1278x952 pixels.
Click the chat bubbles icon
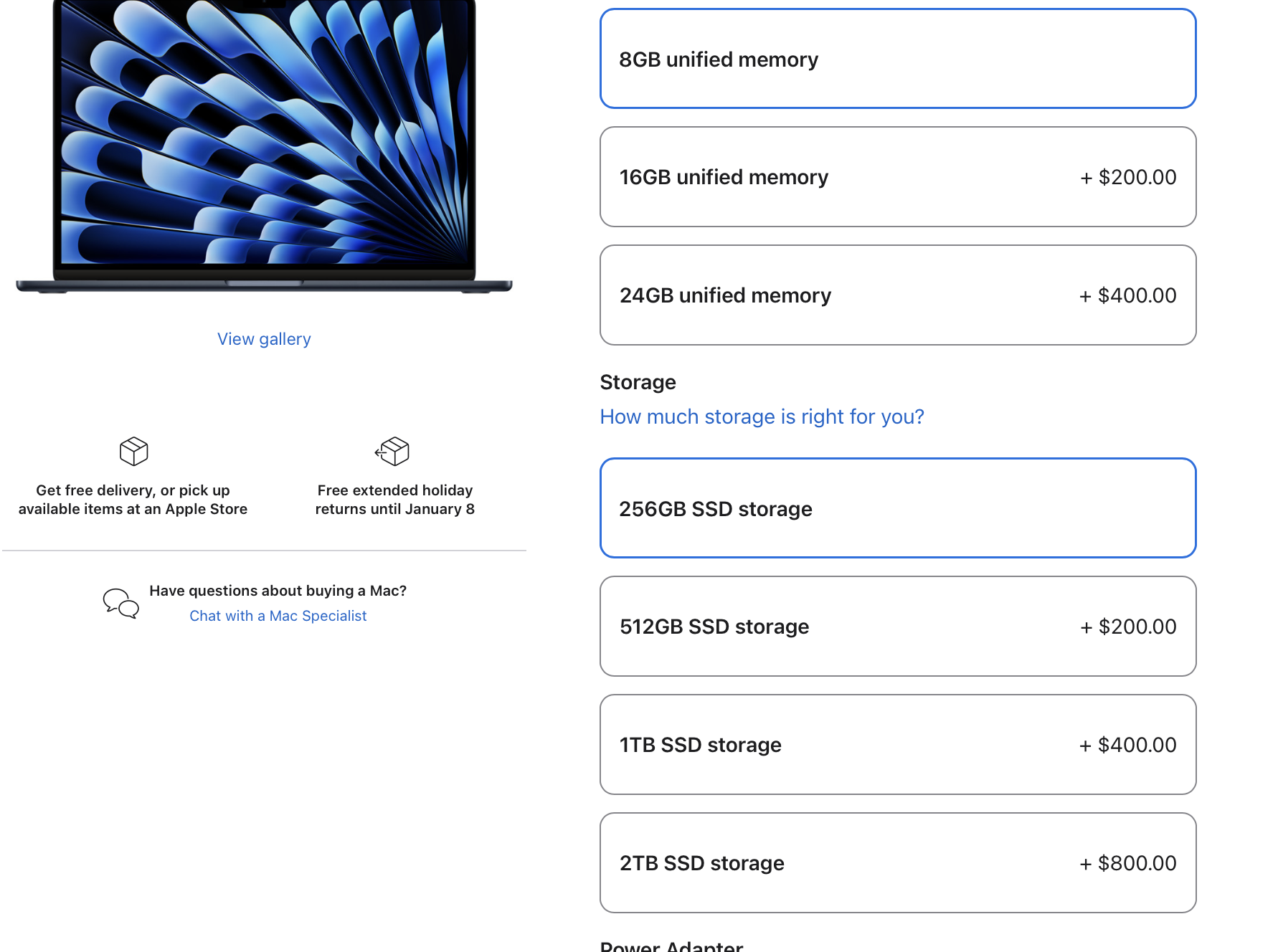[120, 604]
